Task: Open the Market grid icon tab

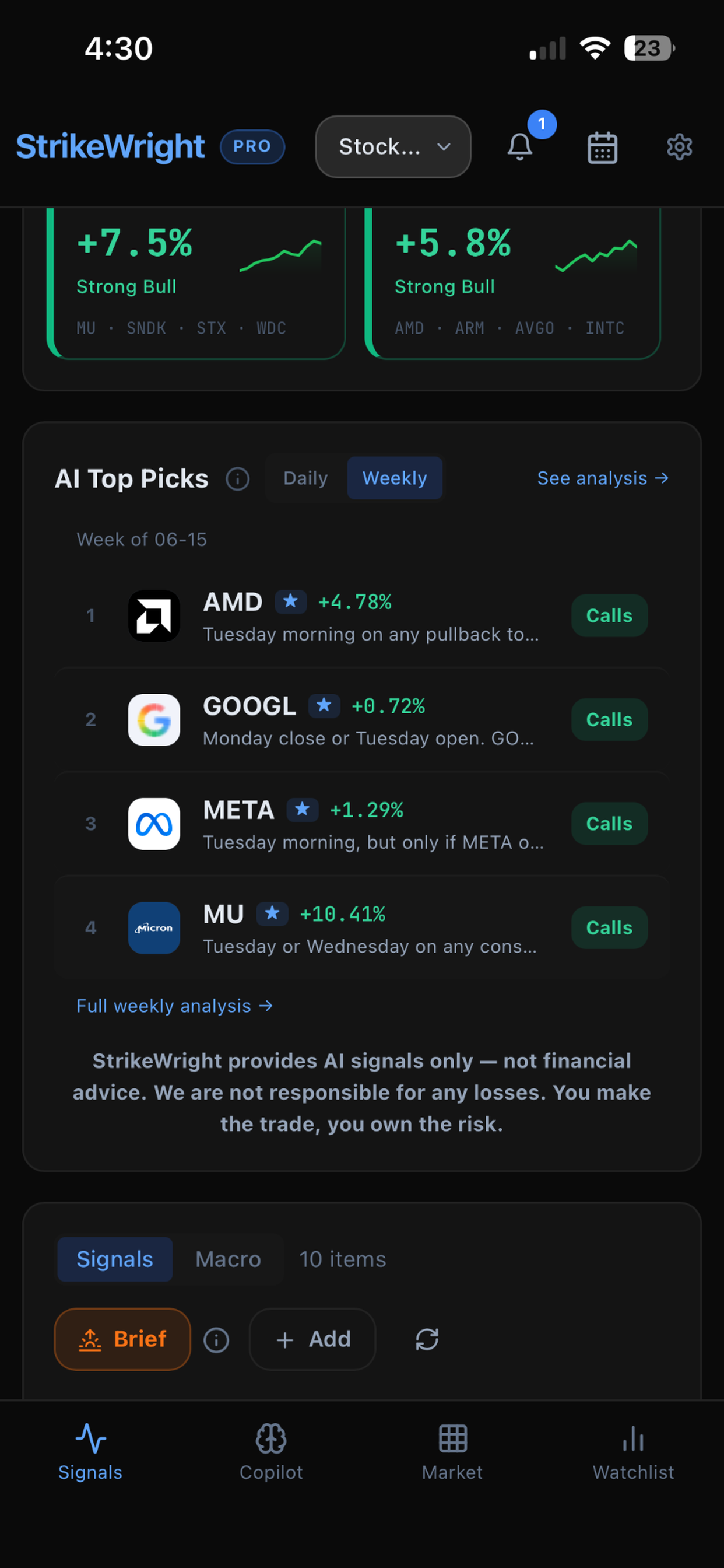Action: coord(453,1452)
